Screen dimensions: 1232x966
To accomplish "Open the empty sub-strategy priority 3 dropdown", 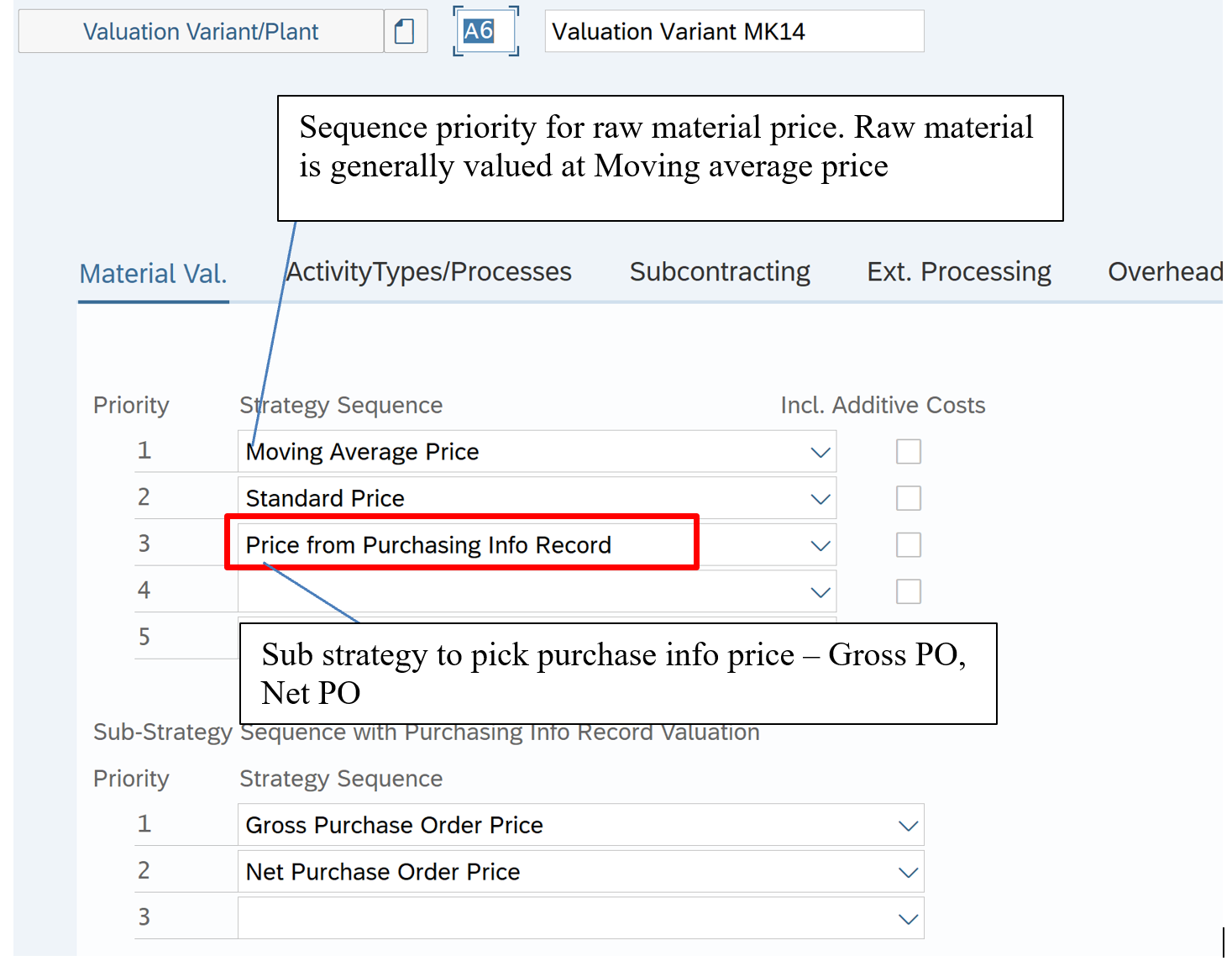I will (x=907, y=919).
